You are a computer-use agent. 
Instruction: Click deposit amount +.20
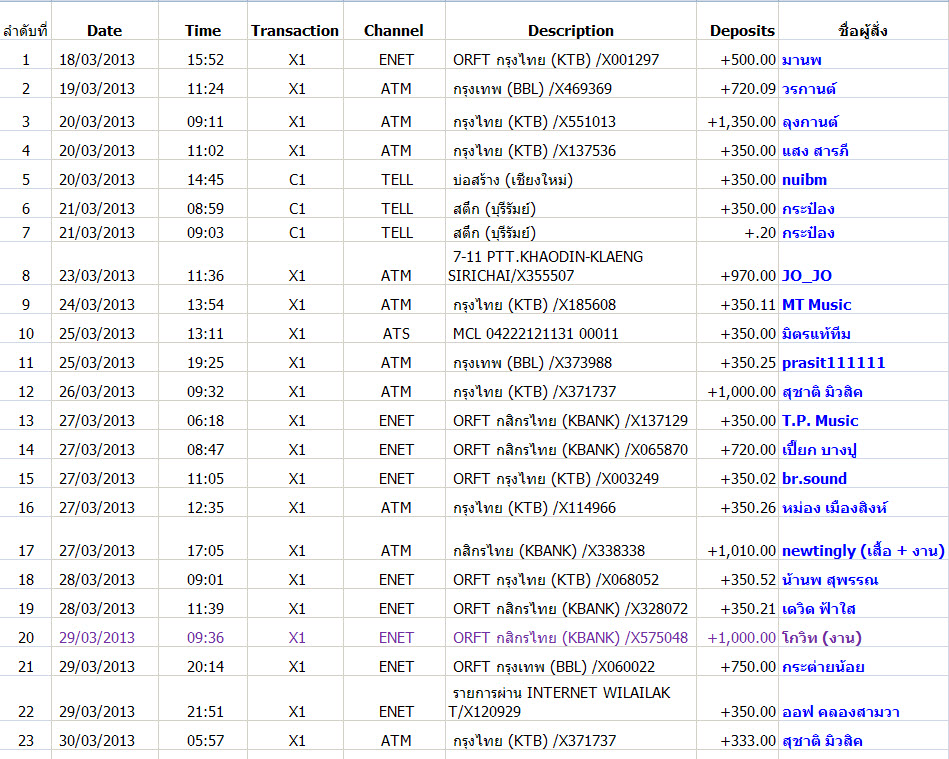coord(760,233)
